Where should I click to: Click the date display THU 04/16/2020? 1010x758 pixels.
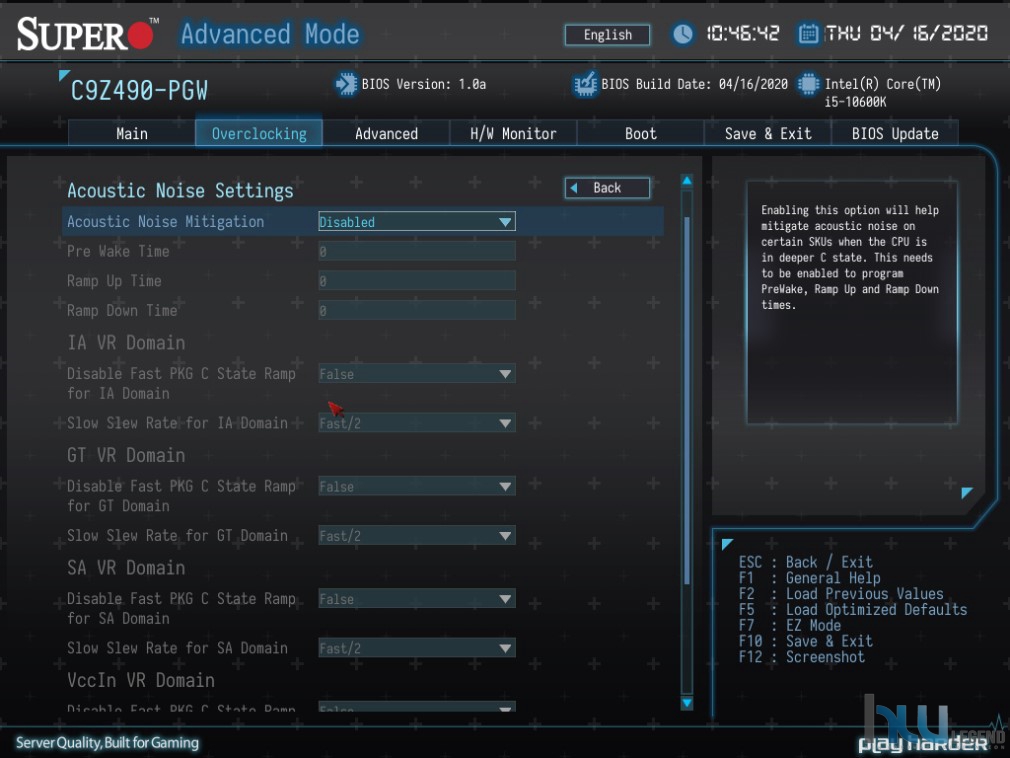(906, 33)
